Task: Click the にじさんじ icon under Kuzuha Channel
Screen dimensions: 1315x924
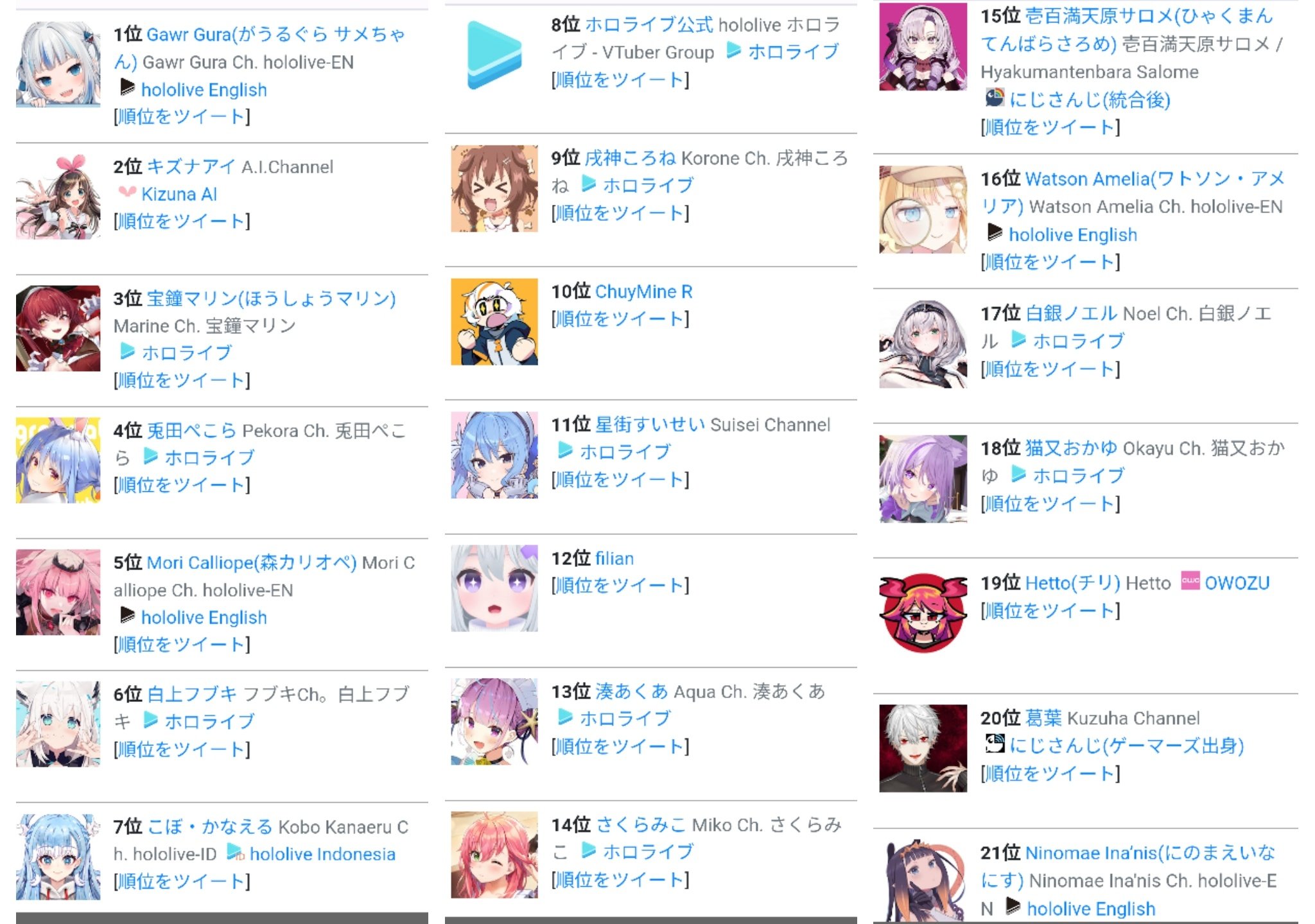Action: click(994, 744)
